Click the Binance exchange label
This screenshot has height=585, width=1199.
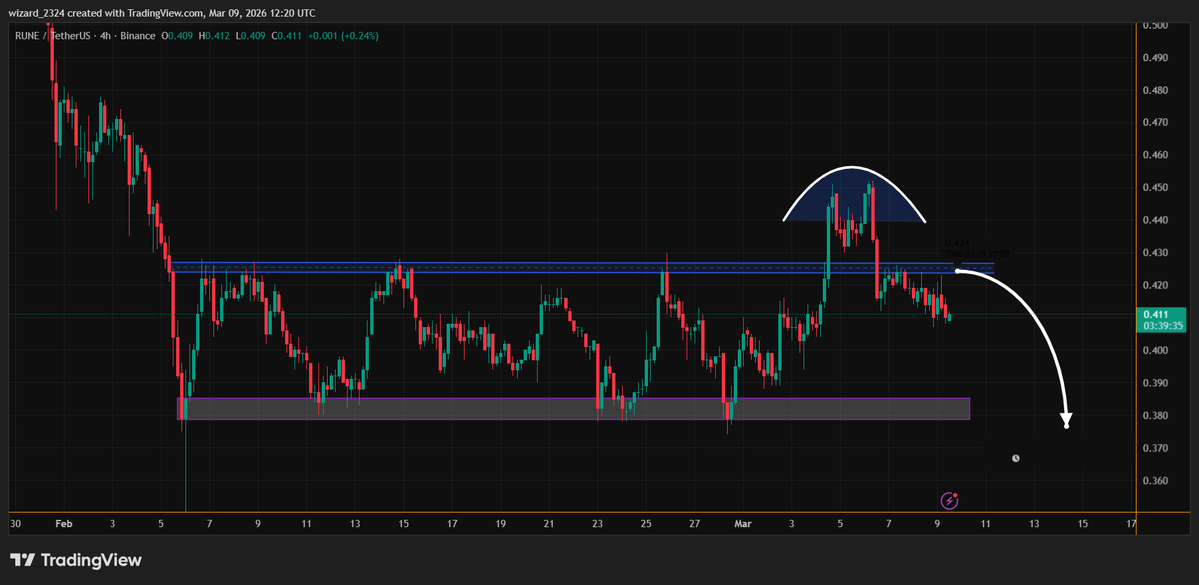tap(135, 36)
